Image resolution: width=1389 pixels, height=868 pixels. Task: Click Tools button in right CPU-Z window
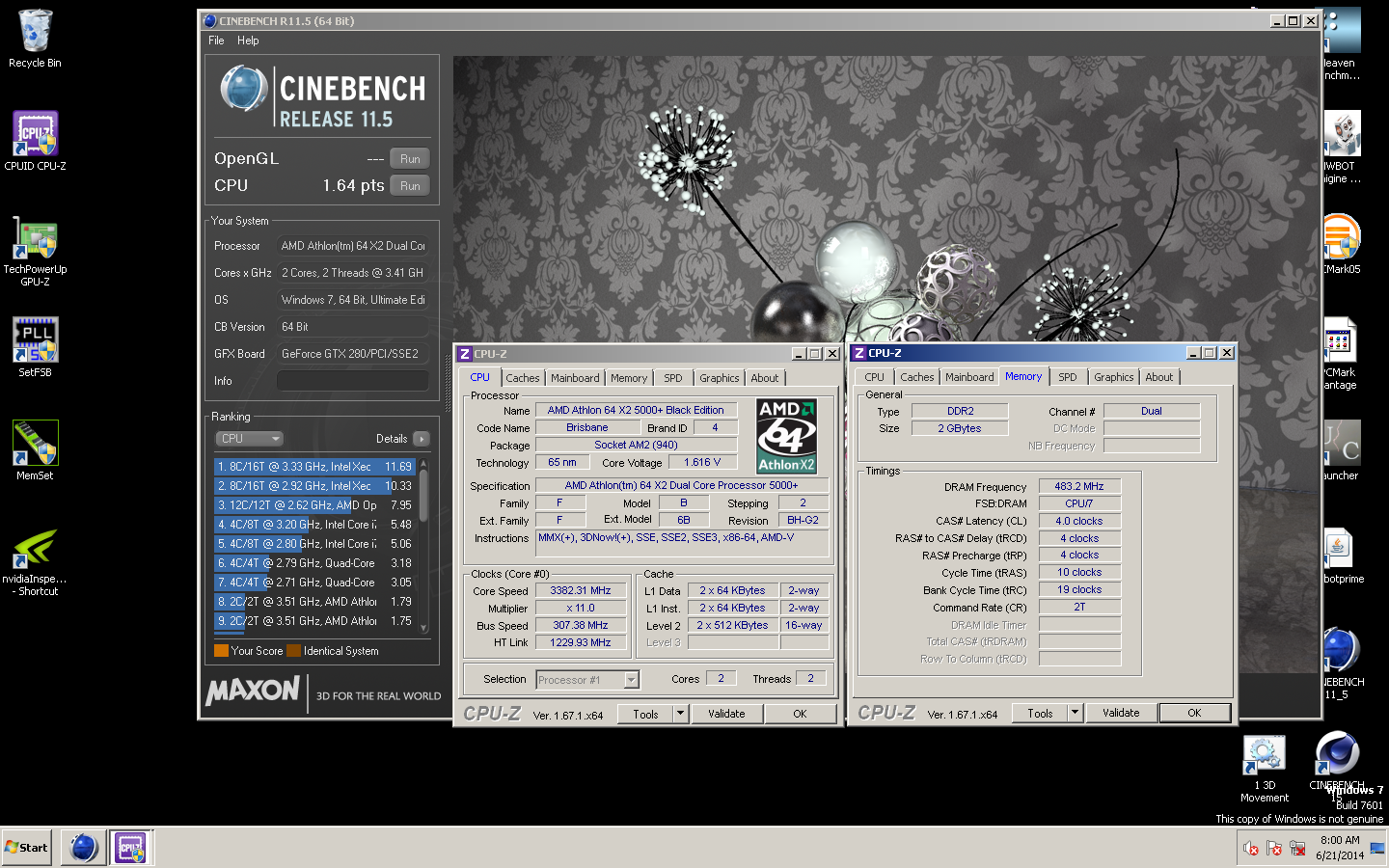pyautogui.click(x=1040, y=714)
